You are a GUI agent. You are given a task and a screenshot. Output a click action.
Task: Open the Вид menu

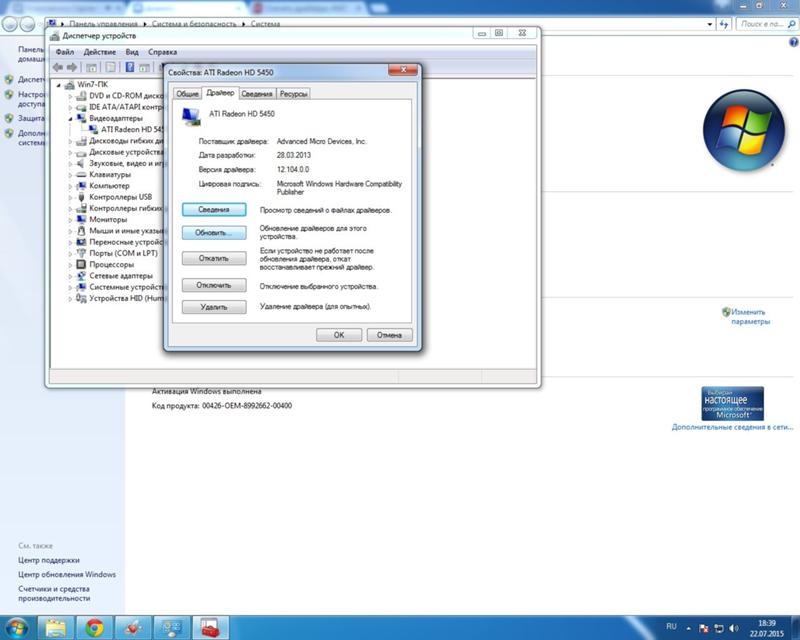point(132,52)
